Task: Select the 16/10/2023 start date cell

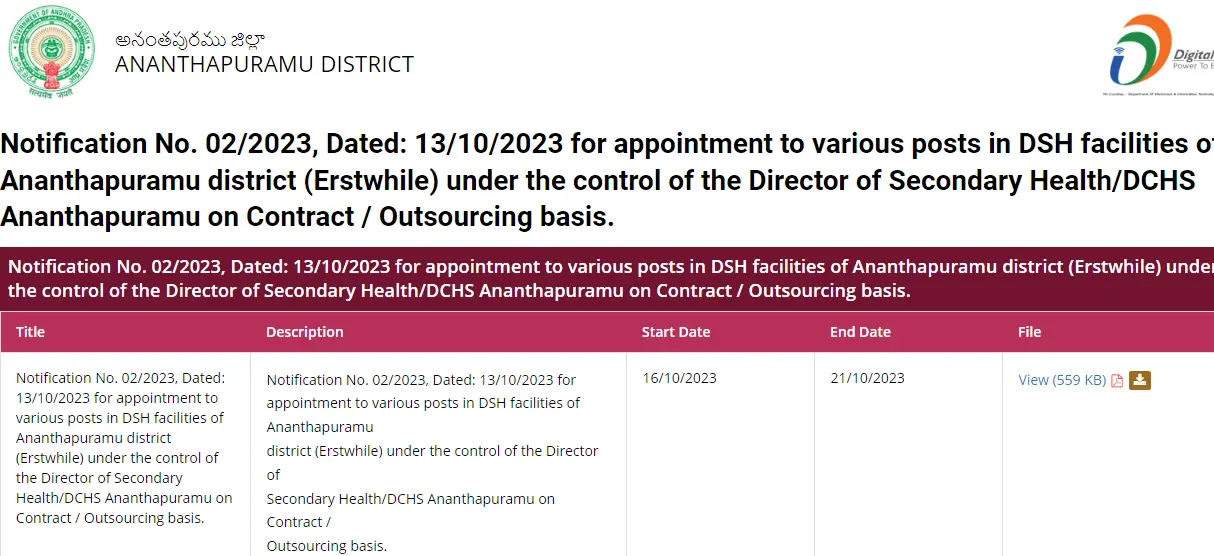Action: [679, 378]
